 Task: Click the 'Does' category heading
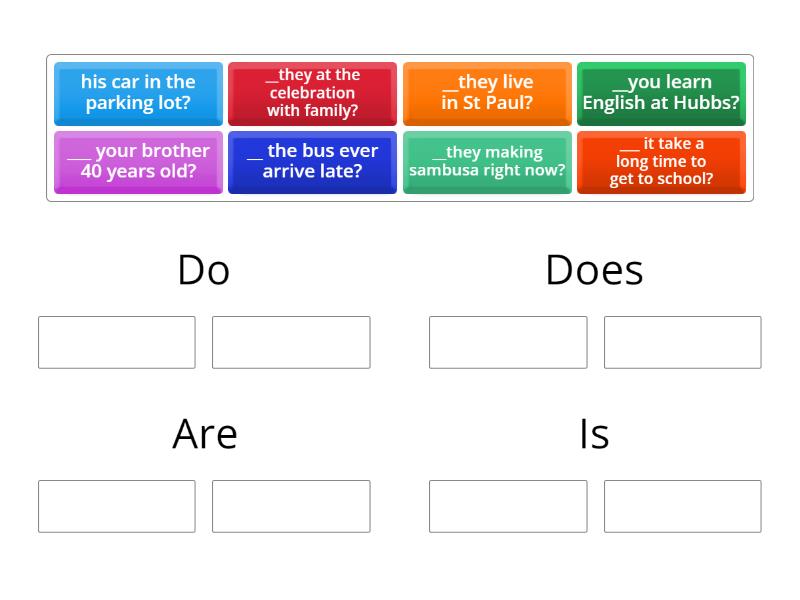pos(594,268)
